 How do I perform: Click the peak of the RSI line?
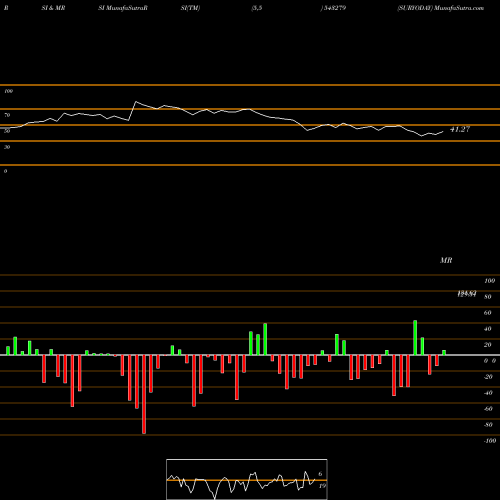(136, 101)
